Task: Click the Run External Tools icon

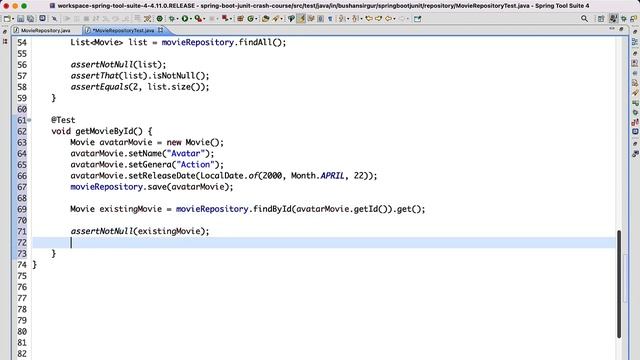Action: (198, 19)
